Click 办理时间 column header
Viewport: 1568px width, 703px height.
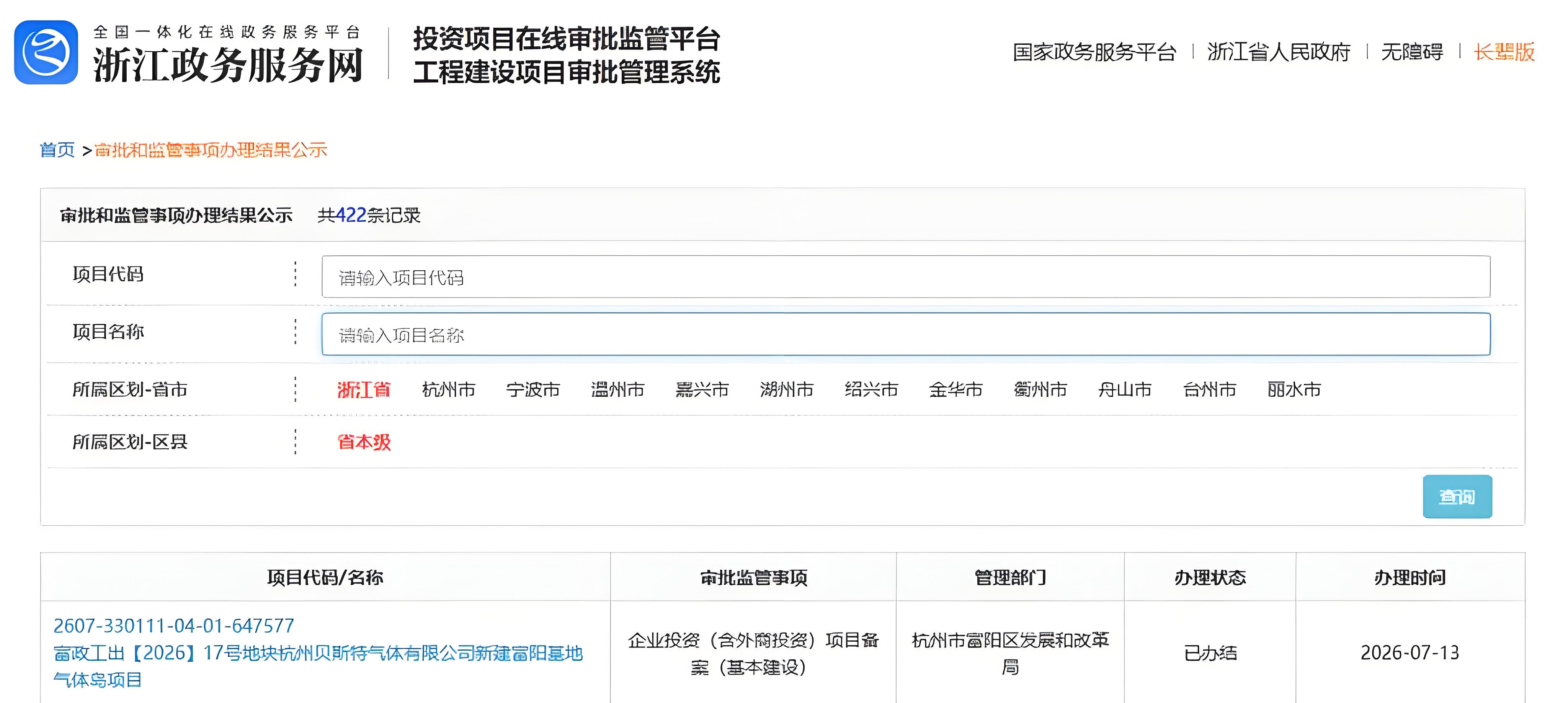tap(1410, 577)
